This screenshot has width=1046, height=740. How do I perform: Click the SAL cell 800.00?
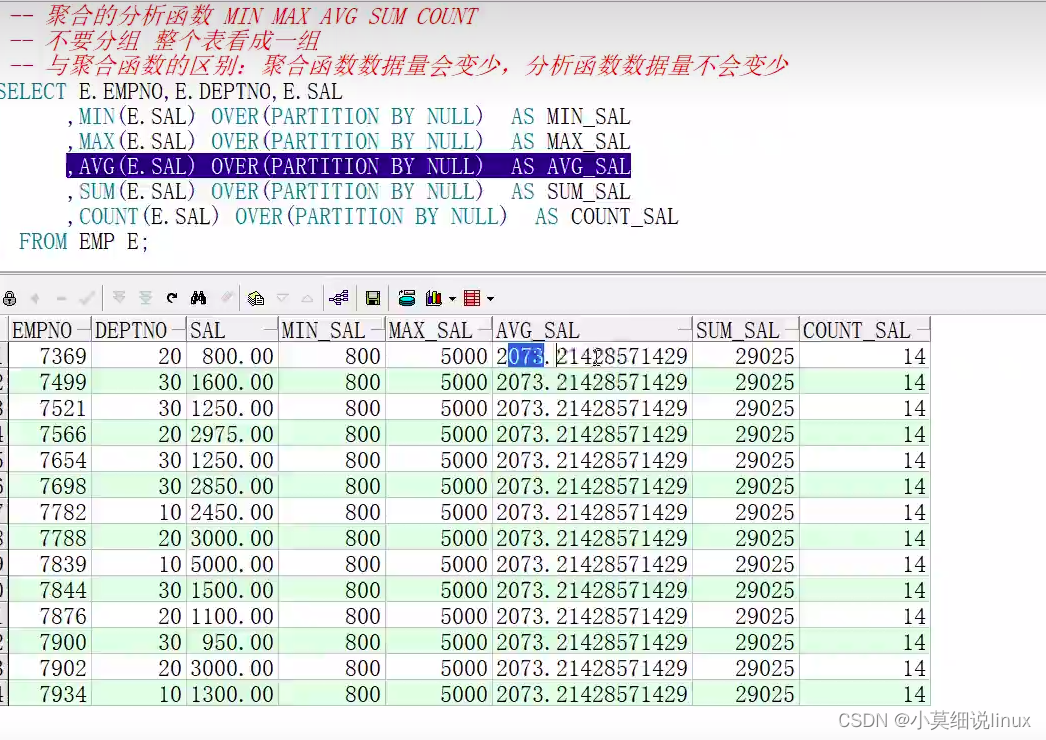tap(232, 356)
